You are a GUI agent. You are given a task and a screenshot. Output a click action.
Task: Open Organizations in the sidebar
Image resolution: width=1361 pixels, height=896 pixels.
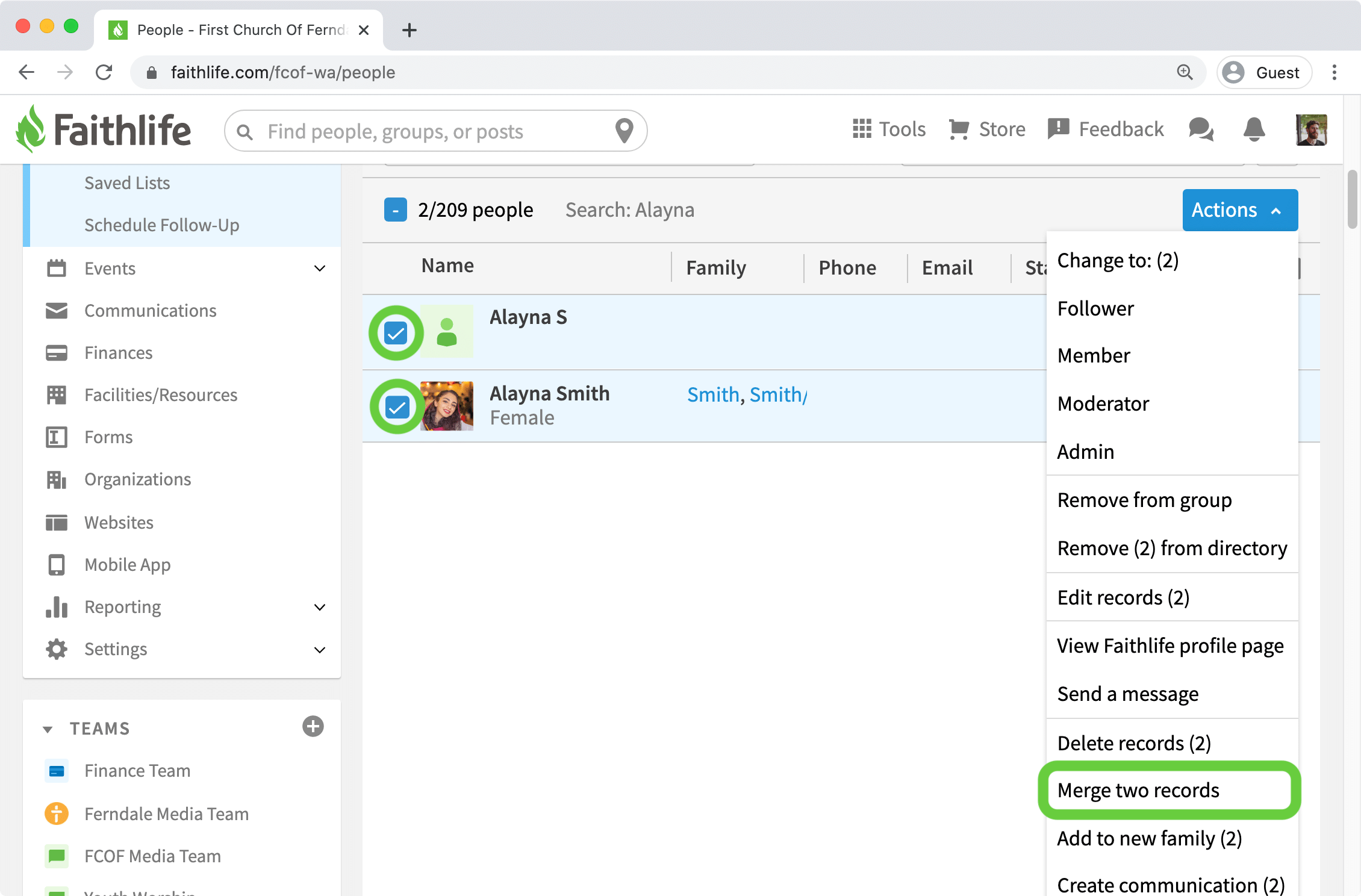tap(137, 479)
